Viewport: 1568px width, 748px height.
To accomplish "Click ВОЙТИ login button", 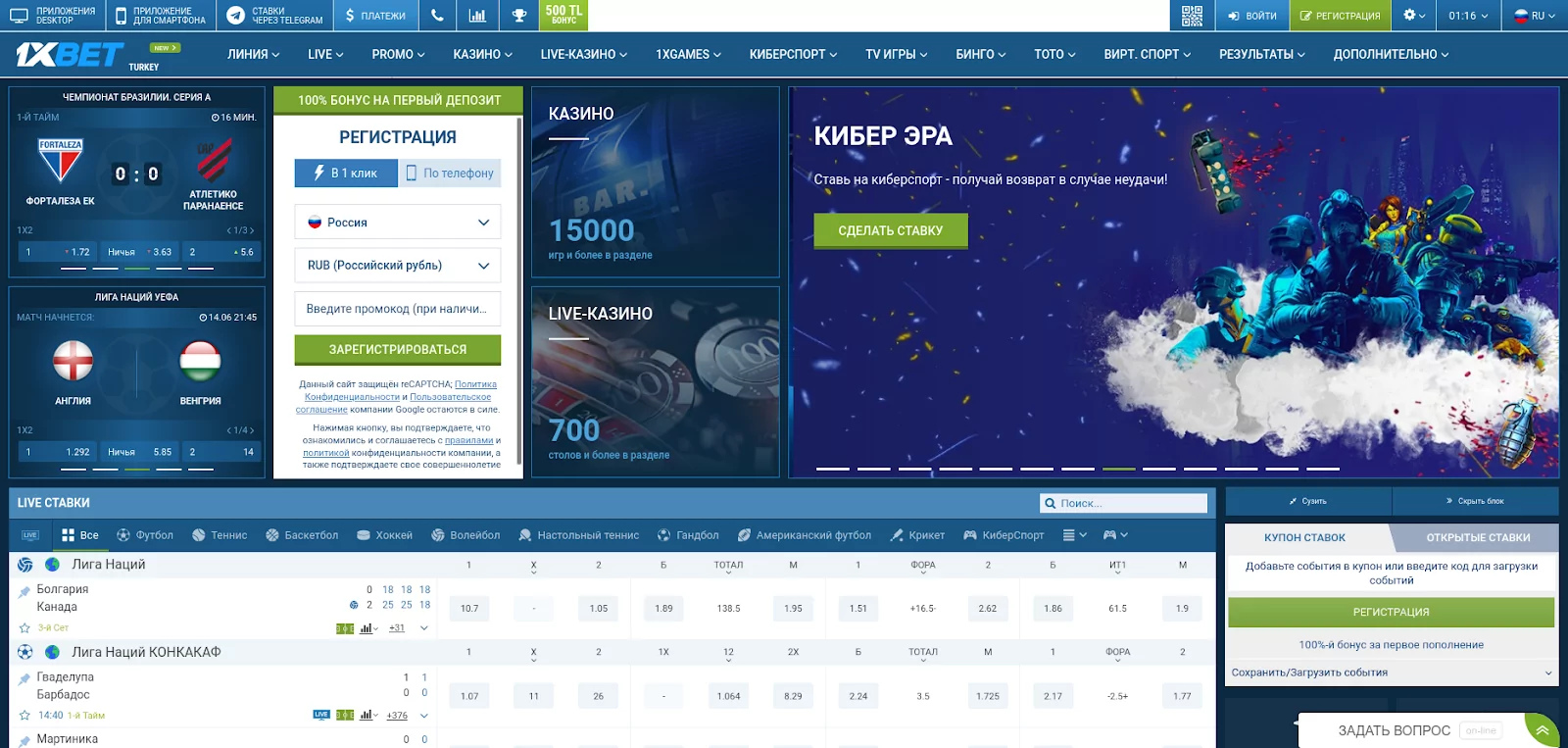I will (x=1251, y=16).
